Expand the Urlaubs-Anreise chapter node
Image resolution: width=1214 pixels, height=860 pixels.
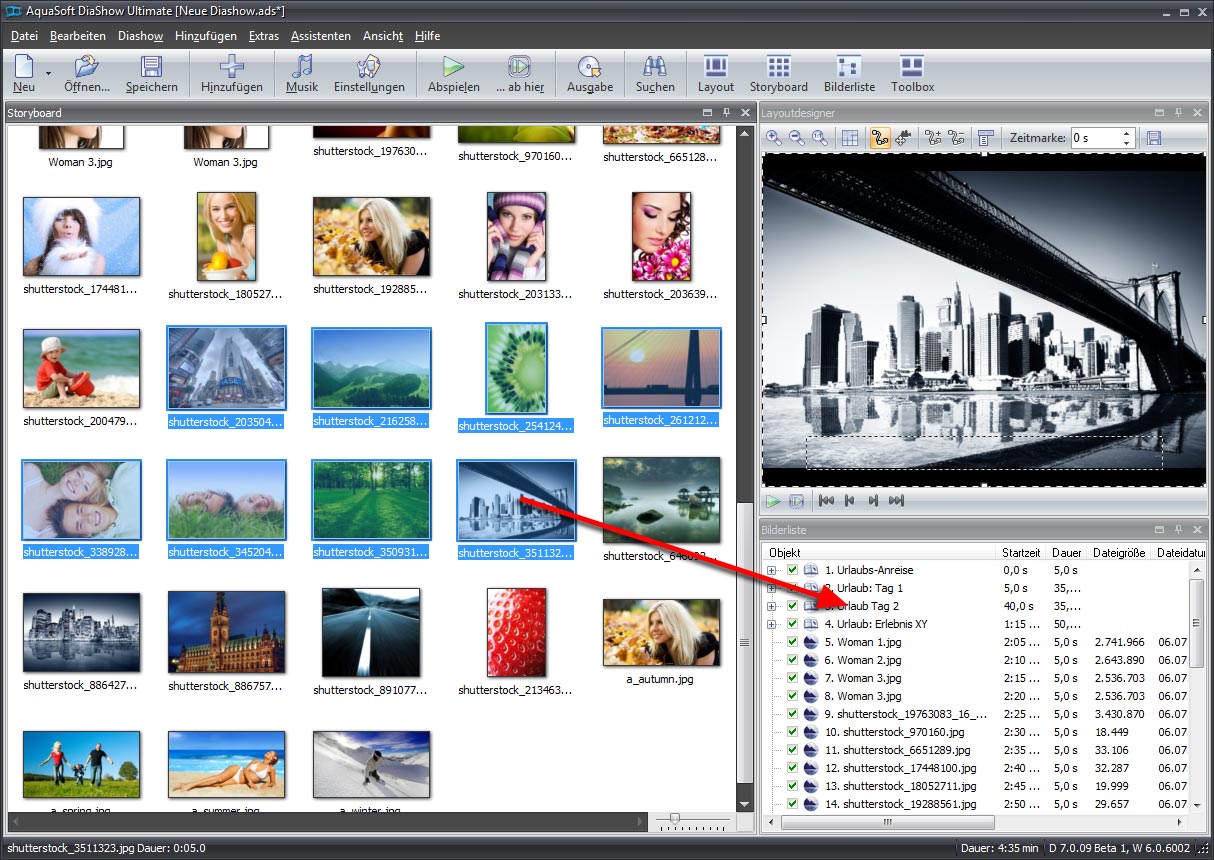(x=771, y=570)
